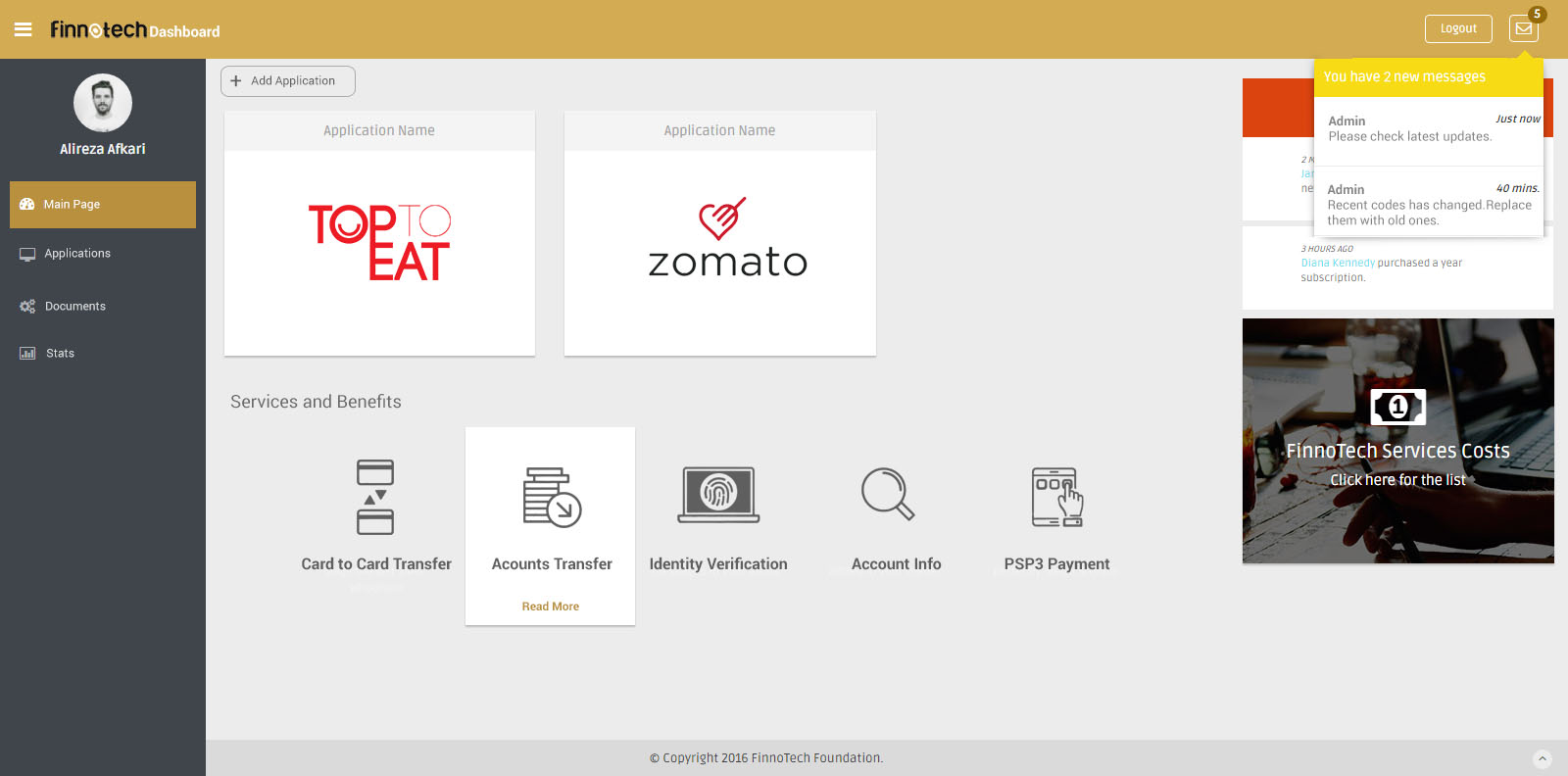
Task: Click the Stats chart icon
Action: point(27,354)
